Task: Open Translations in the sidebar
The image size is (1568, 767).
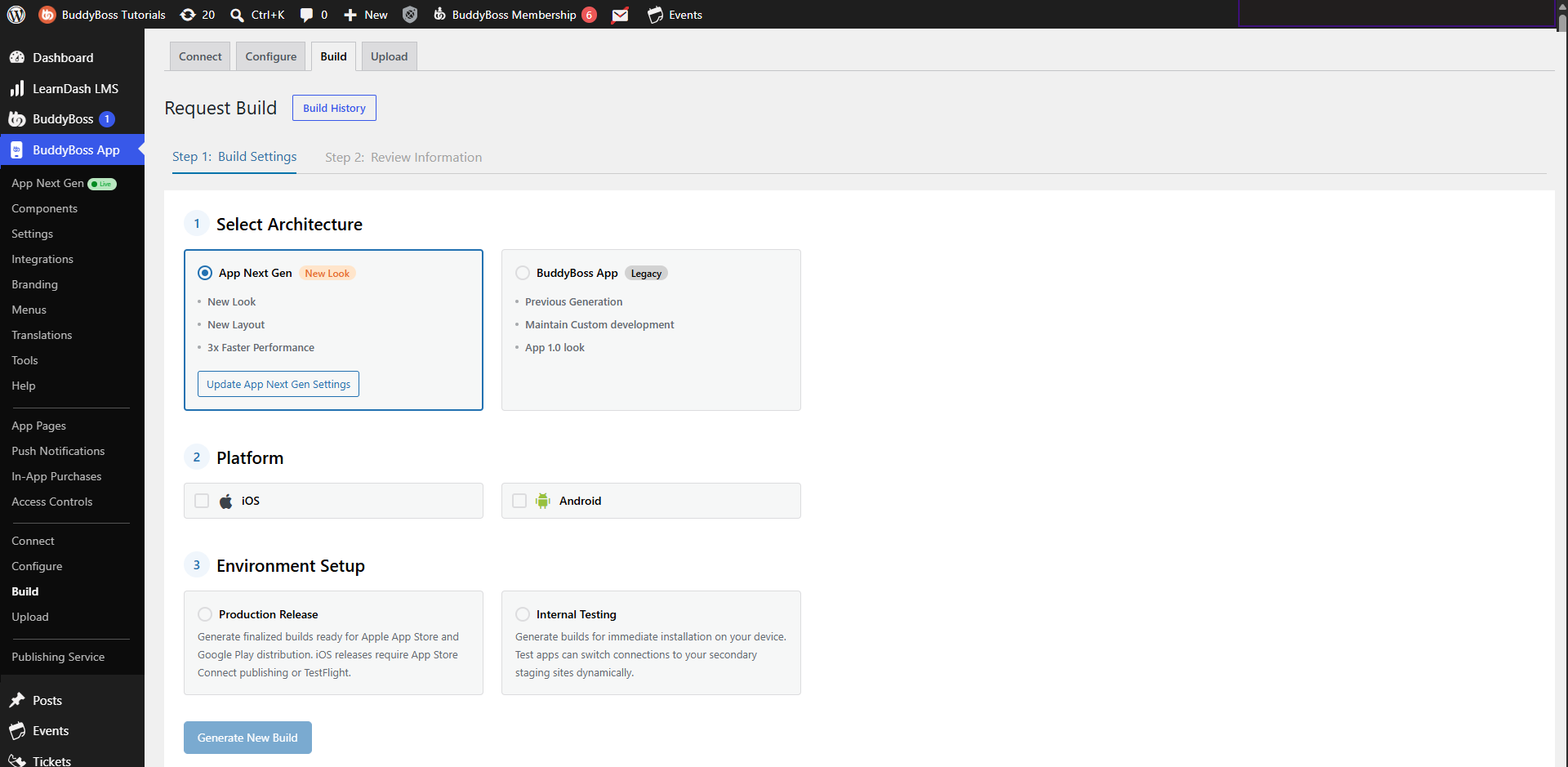Action: coord(42,335)
